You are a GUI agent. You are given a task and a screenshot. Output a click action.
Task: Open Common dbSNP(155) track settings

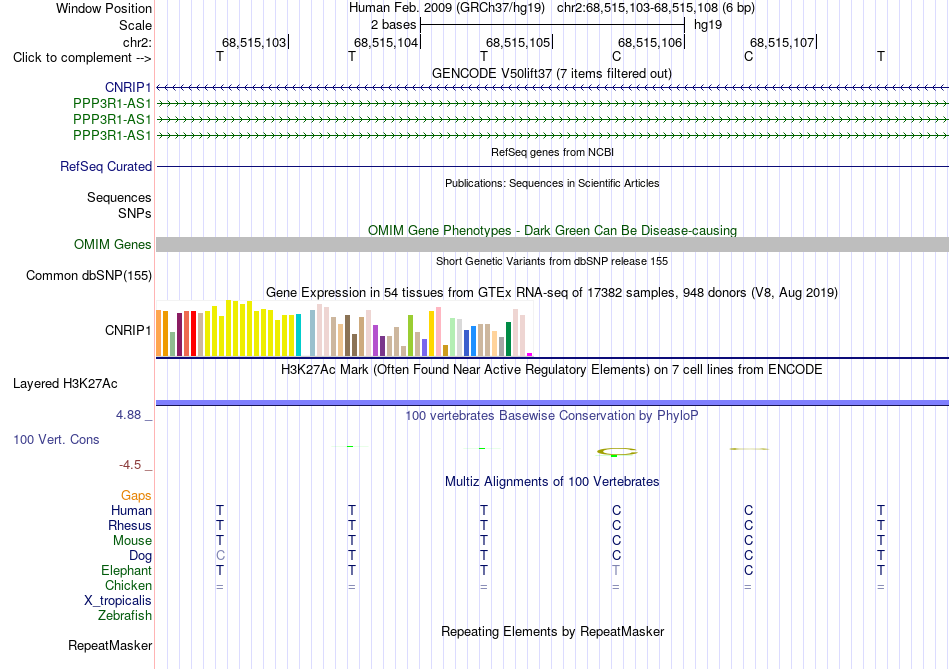[88, 276]
